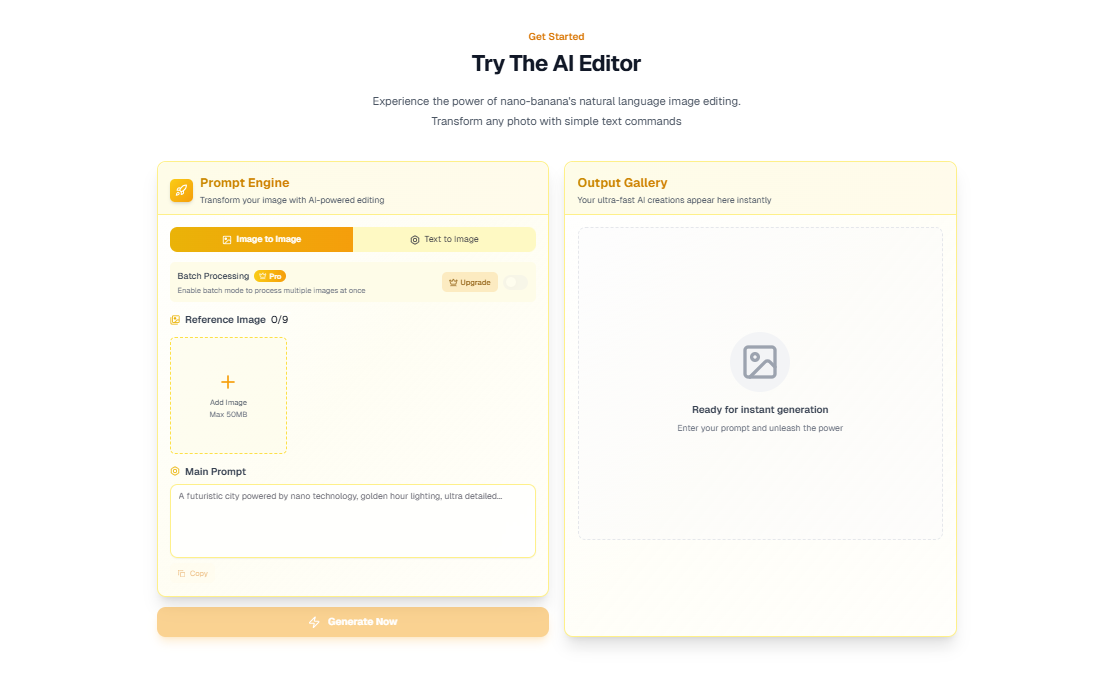1107x690 pixels.
Task: Click the crown icon on the Upgrade button
Action: tap(453, 283)
